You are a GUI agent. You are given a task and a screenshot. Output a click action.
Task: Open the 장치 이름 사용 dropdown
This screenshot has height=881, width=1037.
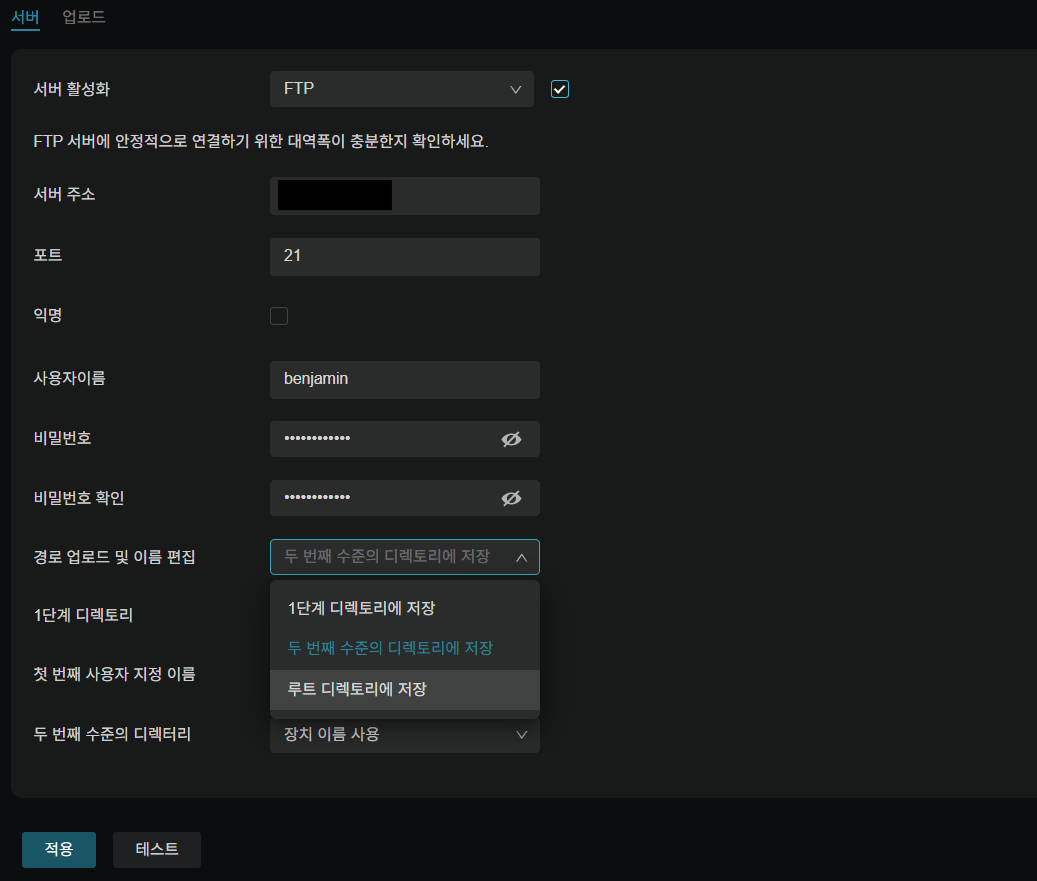pyautogui.click(x=405, y=735)
